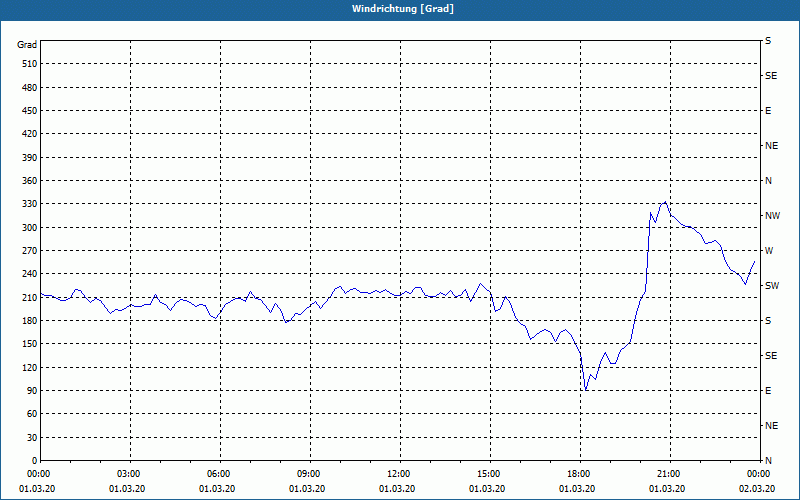800x500 pixels.
Task: Click the 18:00 time axis label
Action: 581,474
